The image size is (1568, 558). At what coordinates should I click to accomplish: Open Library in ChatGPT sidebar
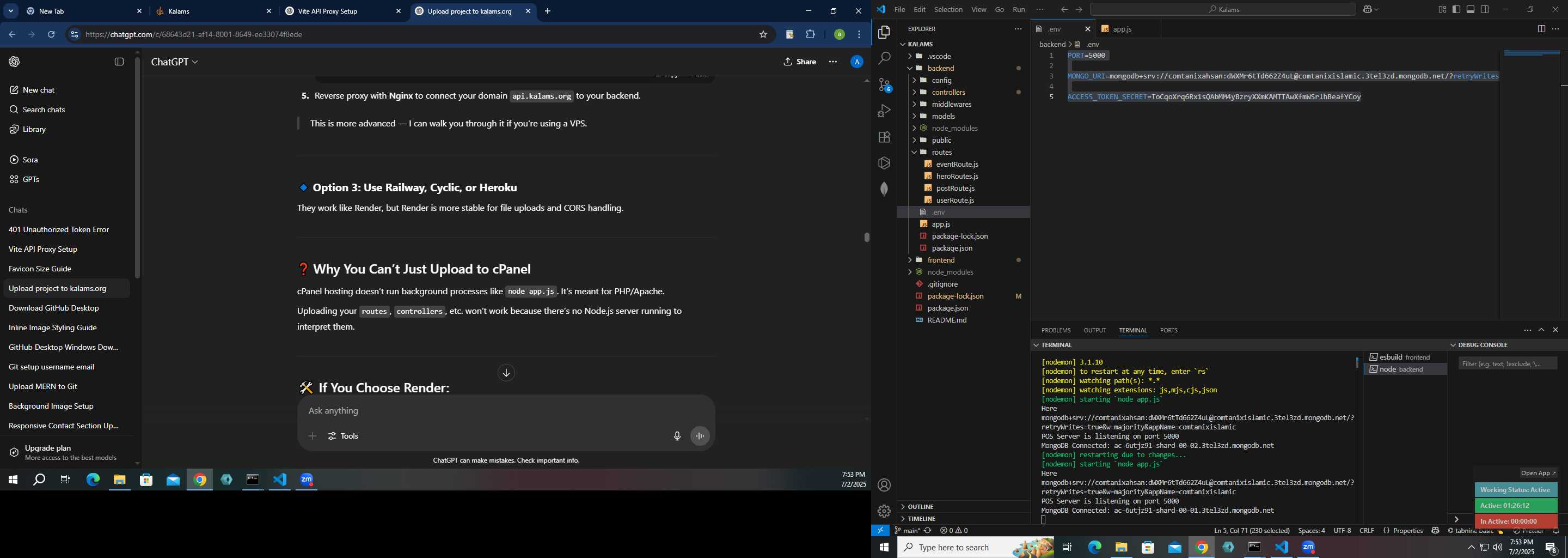(x=34, y=129)
